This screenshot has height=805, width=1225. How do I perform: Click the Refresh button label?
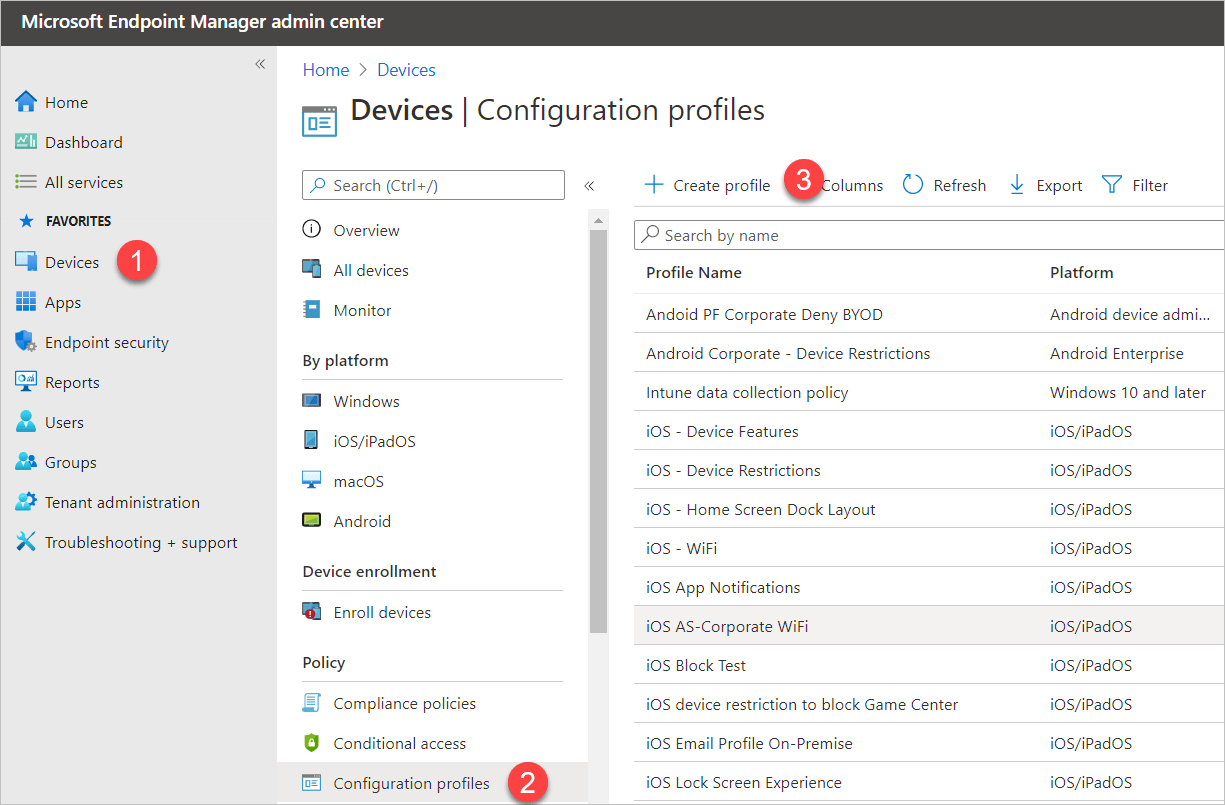960,185
